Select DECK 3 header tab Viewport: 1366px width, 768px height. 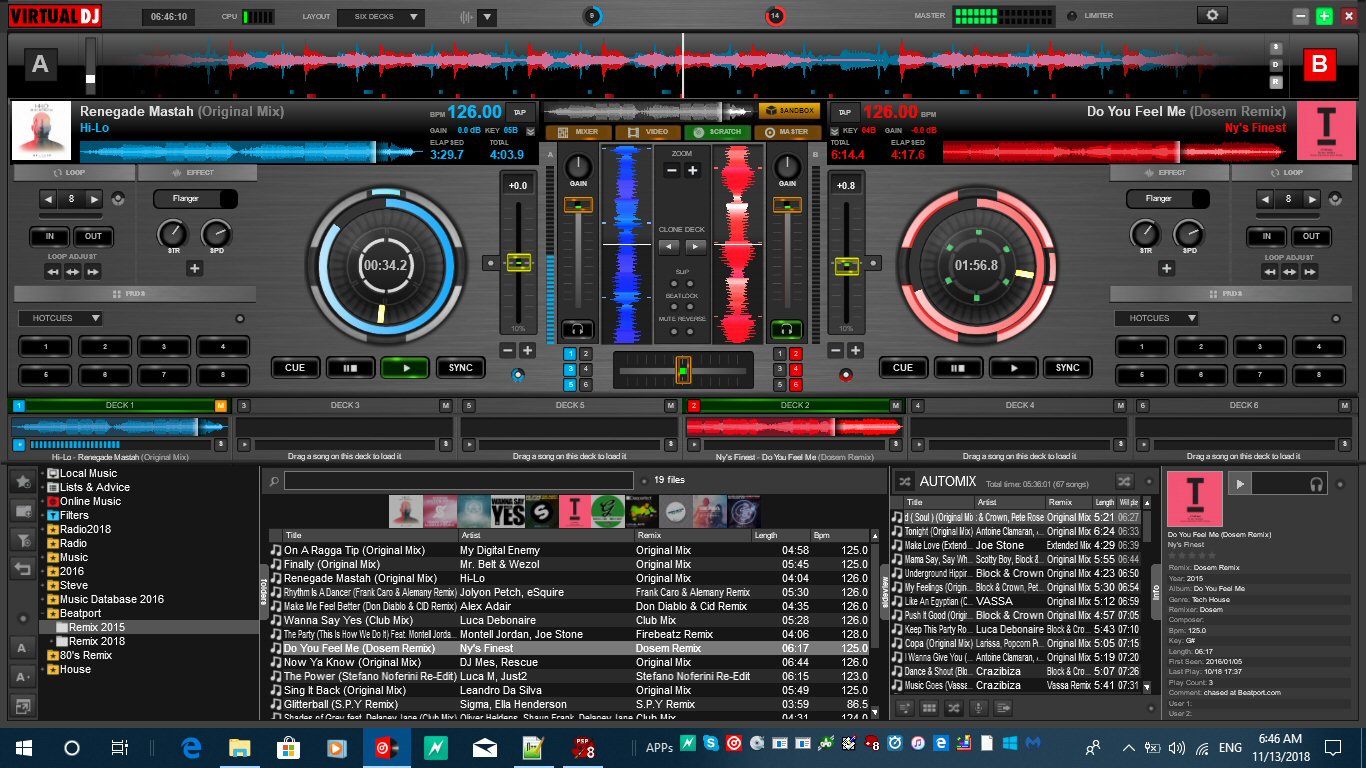coord(344,405)
